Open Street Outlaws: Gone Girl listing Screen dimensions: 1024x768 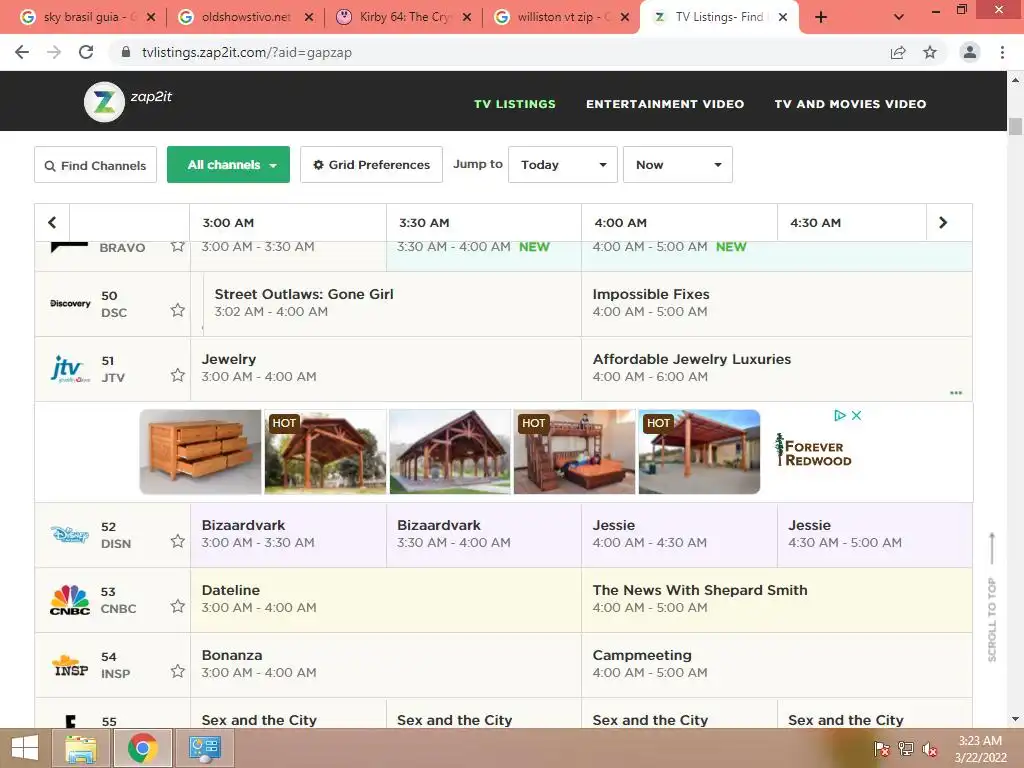(x=392, y=304)
